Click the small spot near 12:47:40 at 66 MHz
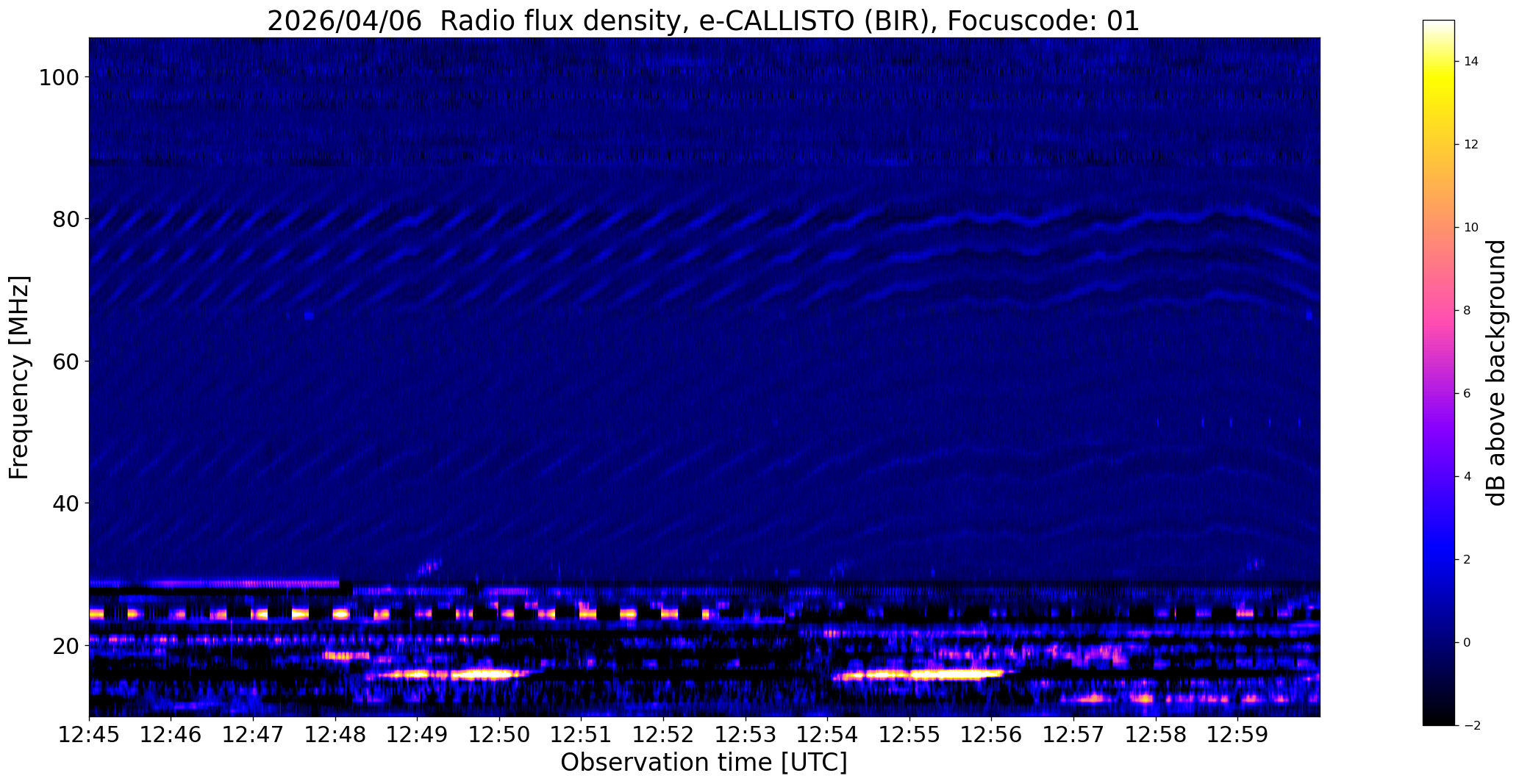The height and width of the screenshot is (784, 1519). [309, 316]
